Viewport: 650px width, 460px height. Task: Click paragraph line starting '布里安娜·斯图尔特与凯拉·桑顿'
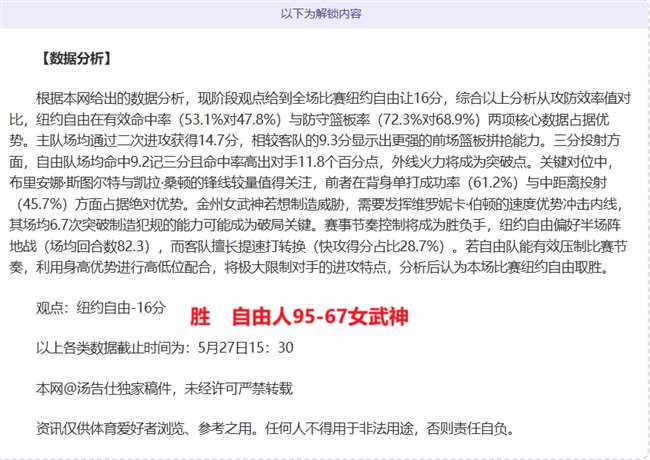coord(308,183)
